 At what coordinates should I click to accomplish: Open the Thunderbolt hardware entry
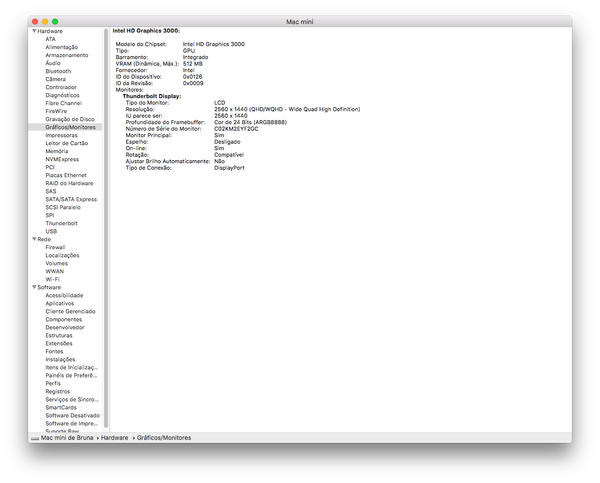61,223
